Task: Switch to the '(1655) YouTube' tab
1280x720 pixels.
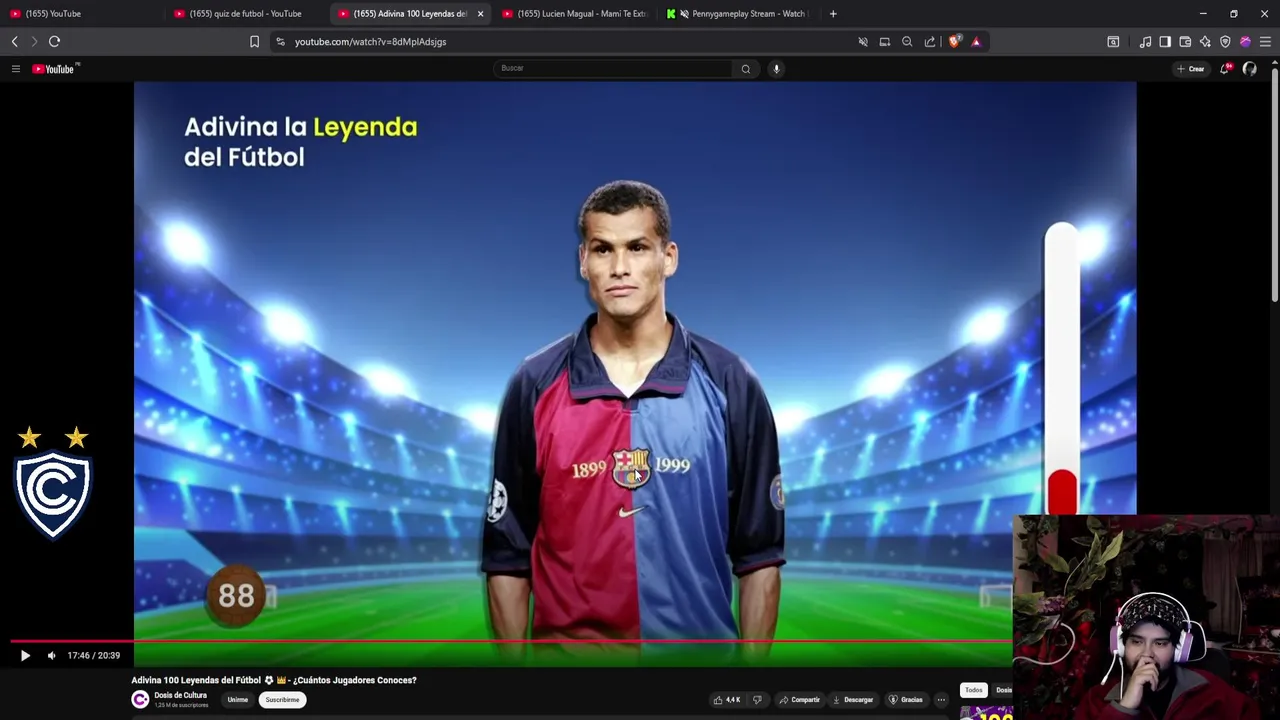Action: tap(80, 14)
